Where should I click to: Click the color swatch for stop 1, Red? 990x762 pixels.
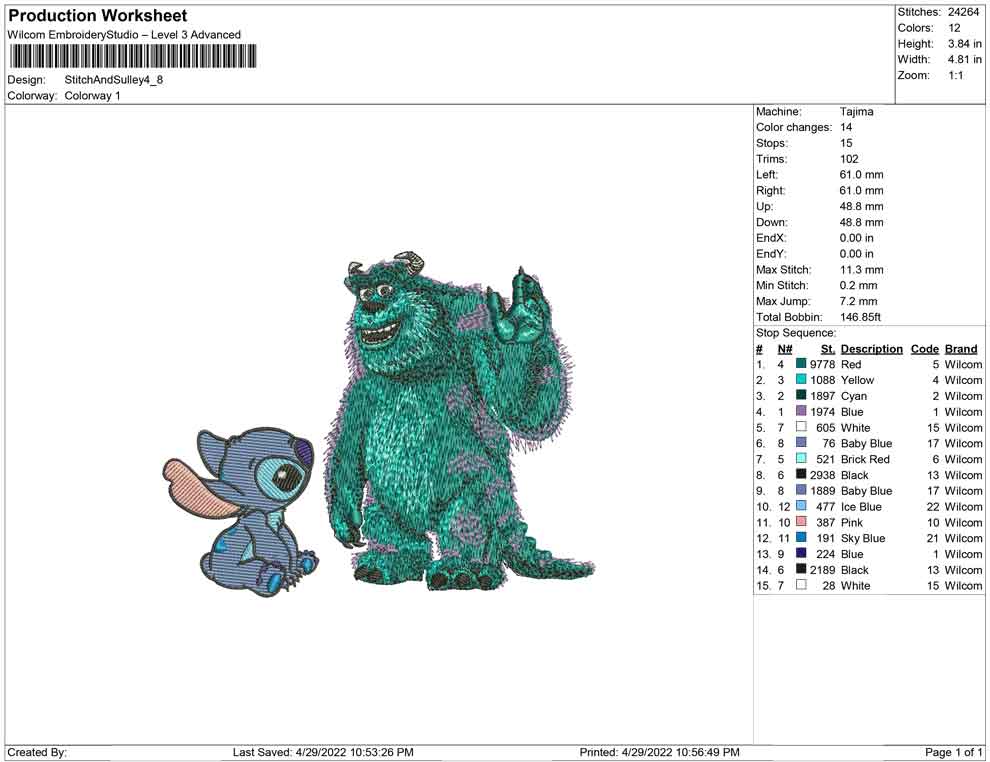pos(801,364)
